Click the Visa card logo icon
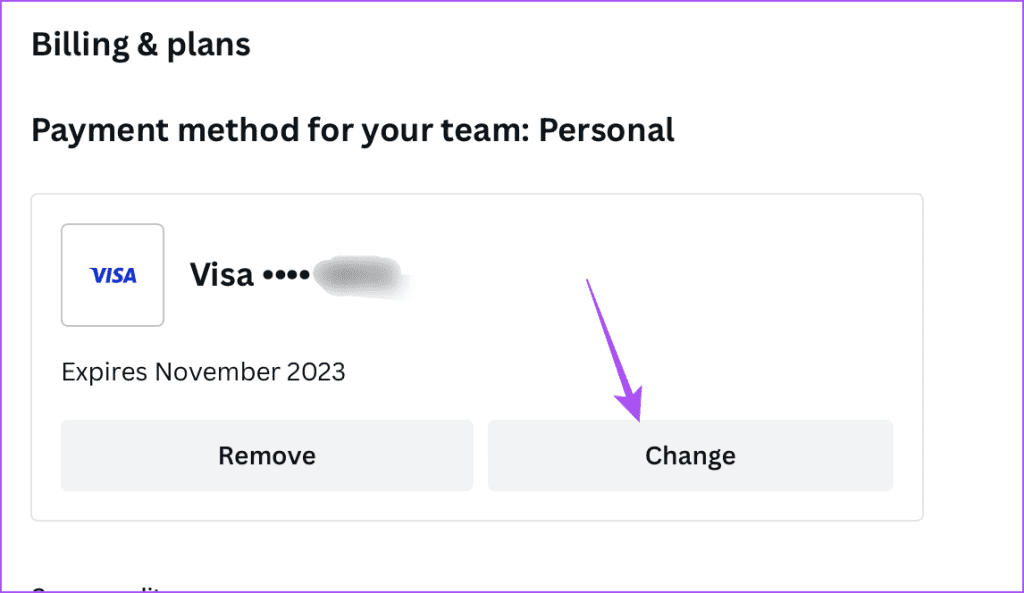Screen dimensions: 1024x593 click(113, 276)
